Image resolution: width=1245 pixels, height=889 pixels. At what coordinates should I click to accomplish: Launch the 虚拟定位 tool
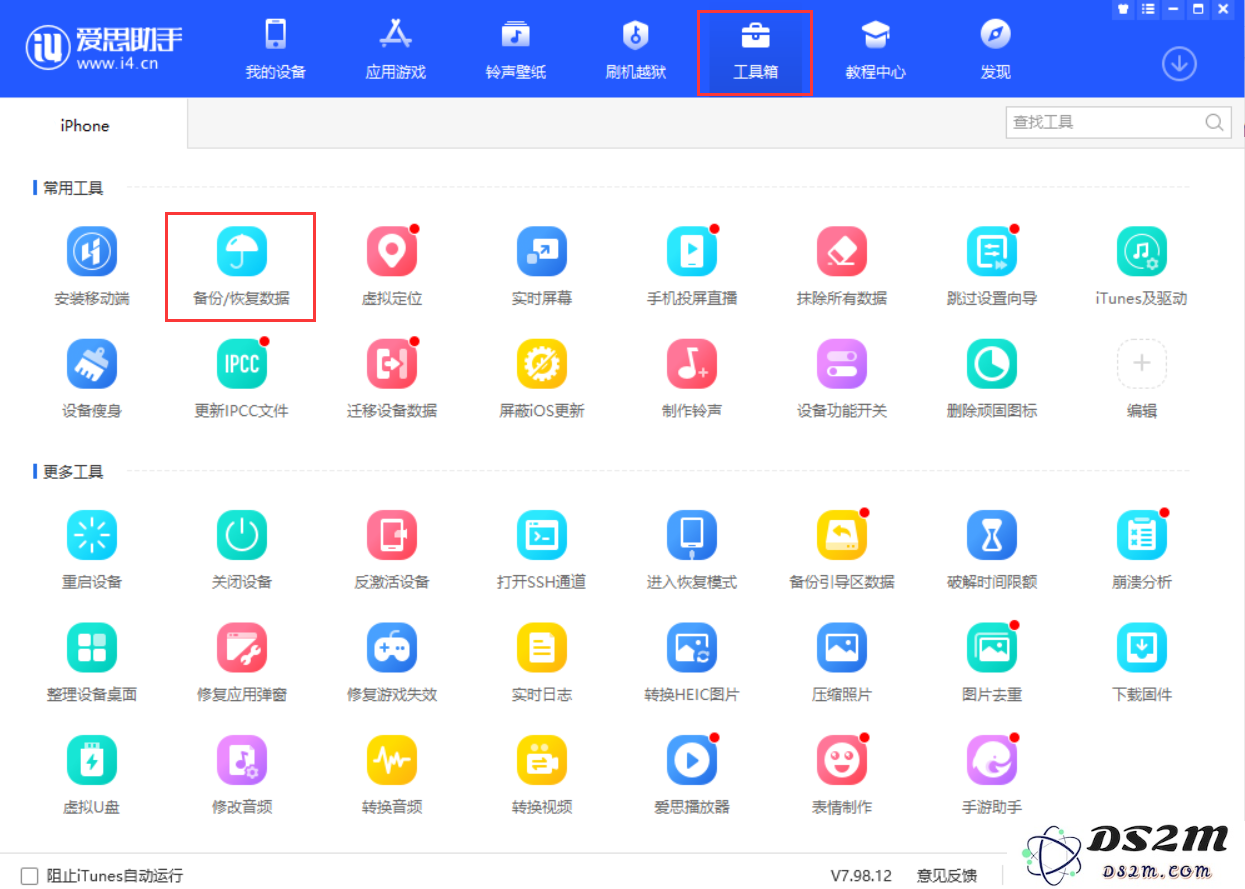[x=392, y=252]
